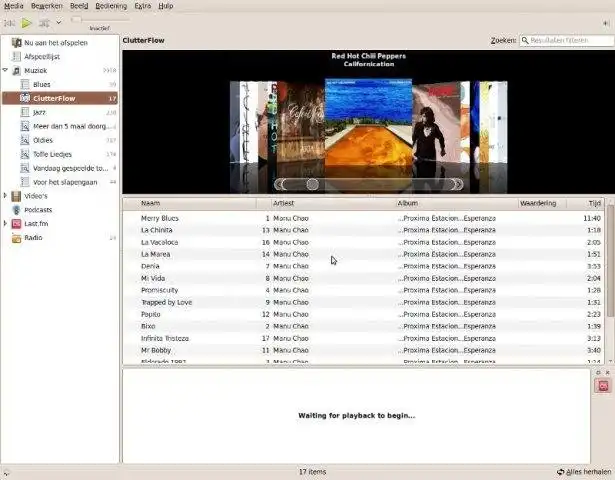Image resolution: width=615 pixels, height=480 pixels.
Task: Open the Afspeellijst queue icon
Action: click(x=16, y=56)
